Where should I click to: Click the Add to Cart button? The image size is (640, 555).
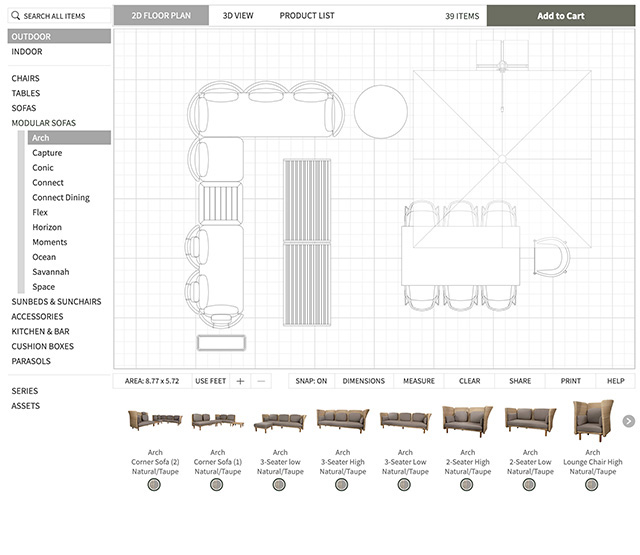(560, 16)
